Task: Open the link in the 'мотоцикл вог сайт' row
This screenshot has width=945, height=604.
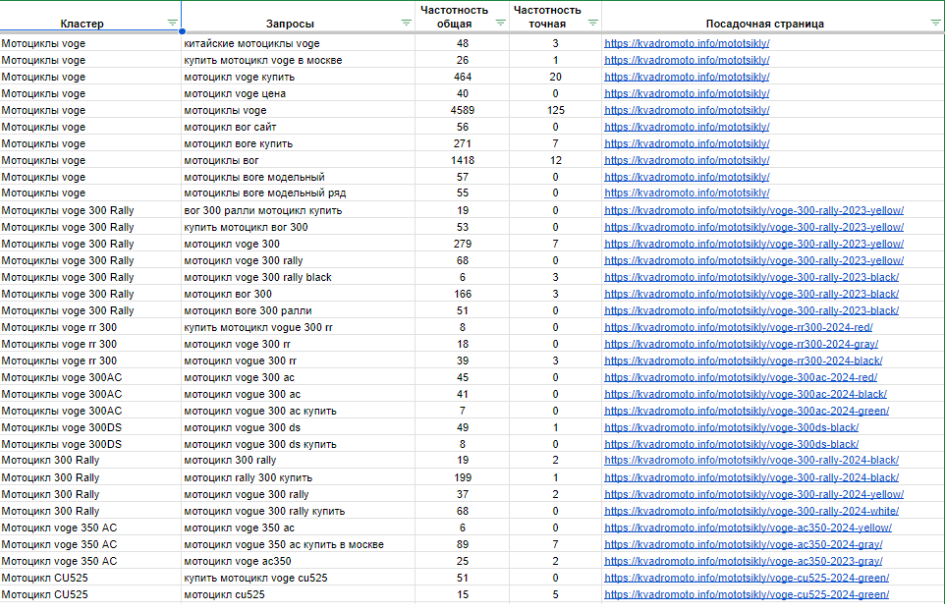Action: pyautogui.click(x=686, y=127)
